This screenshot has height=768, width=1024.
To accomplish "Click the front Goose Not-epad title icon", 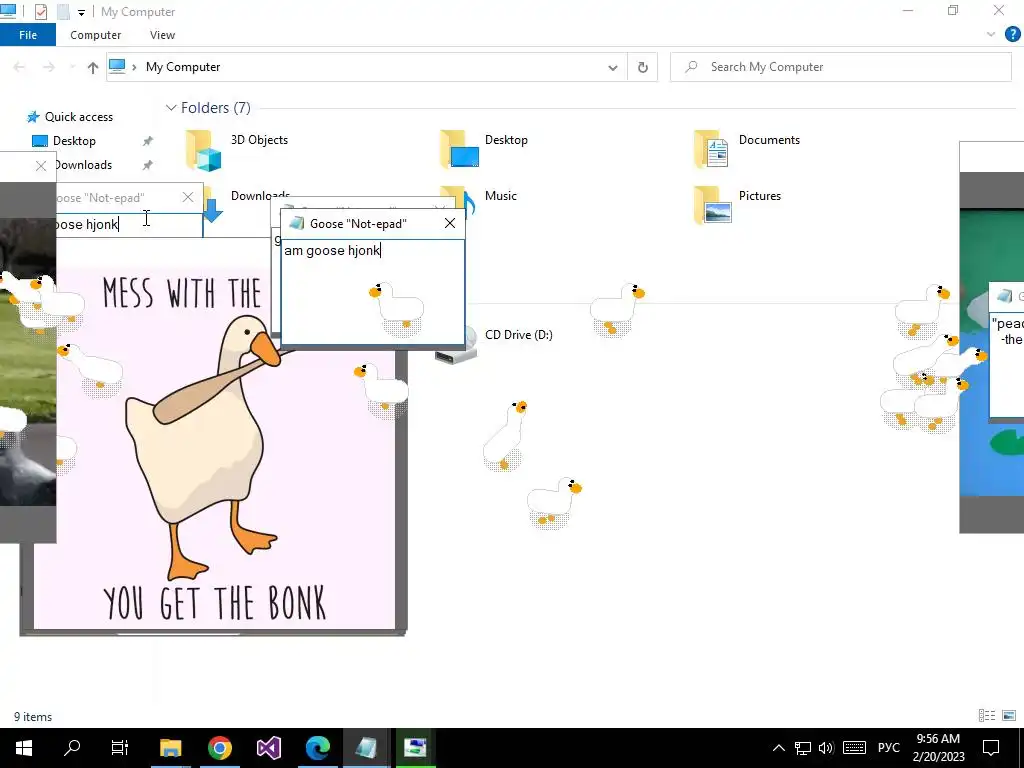I will [297, 223].
